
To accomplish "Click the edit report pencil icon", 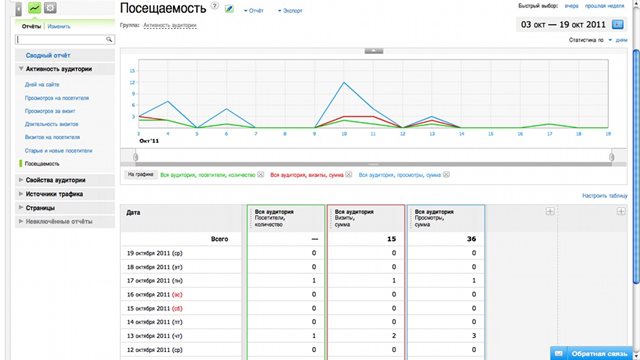I will 229,9.
